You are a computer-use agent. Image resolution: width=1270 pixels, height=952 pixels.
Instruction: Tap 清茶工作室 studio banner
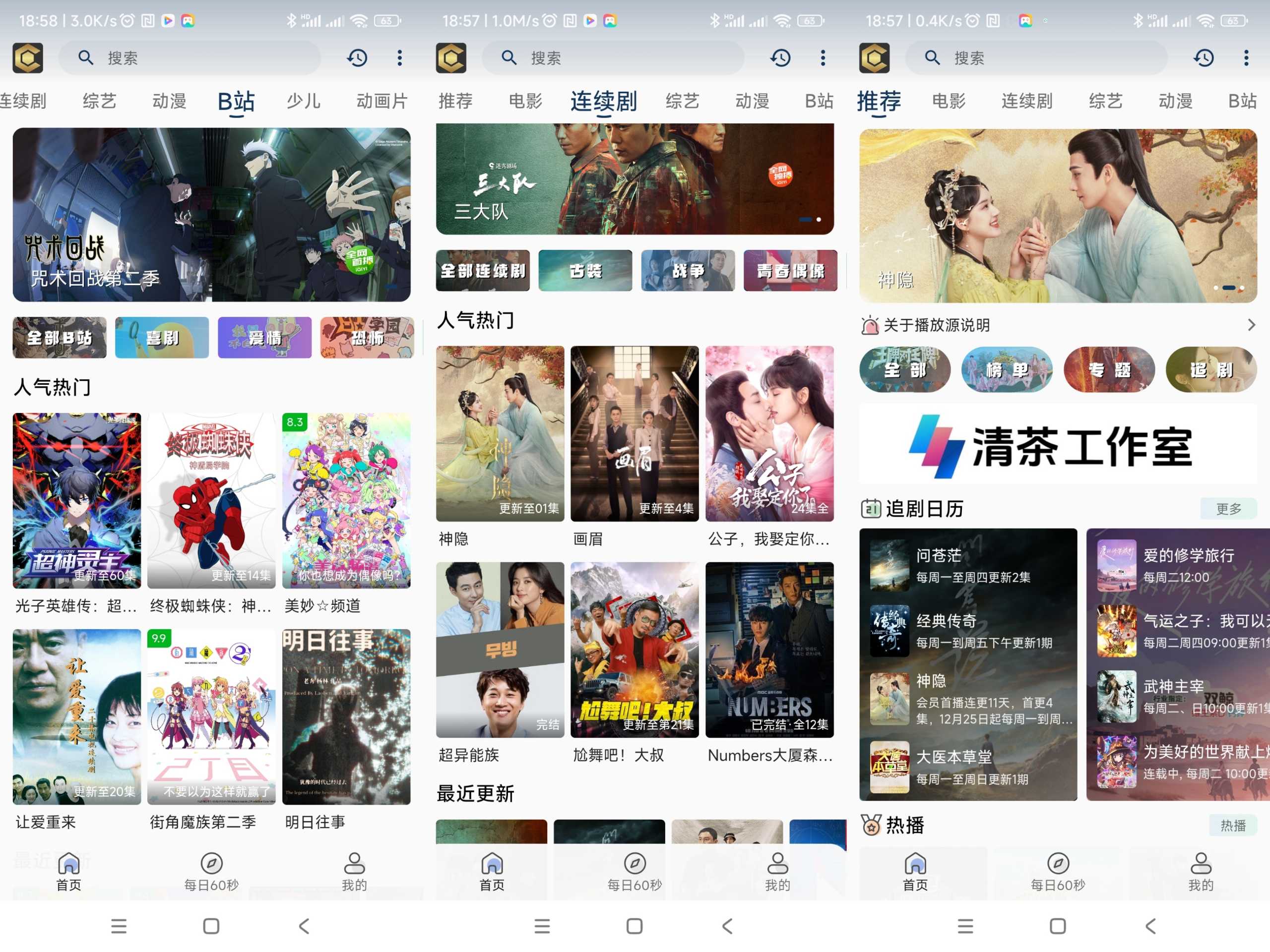(x=1058, y=445)
